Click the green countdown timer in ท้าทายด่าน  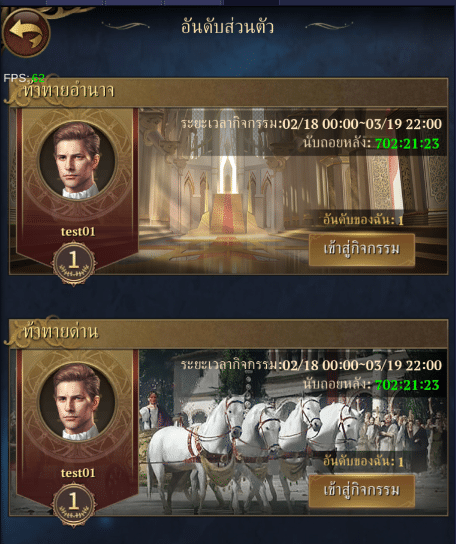tap(407, 385)
